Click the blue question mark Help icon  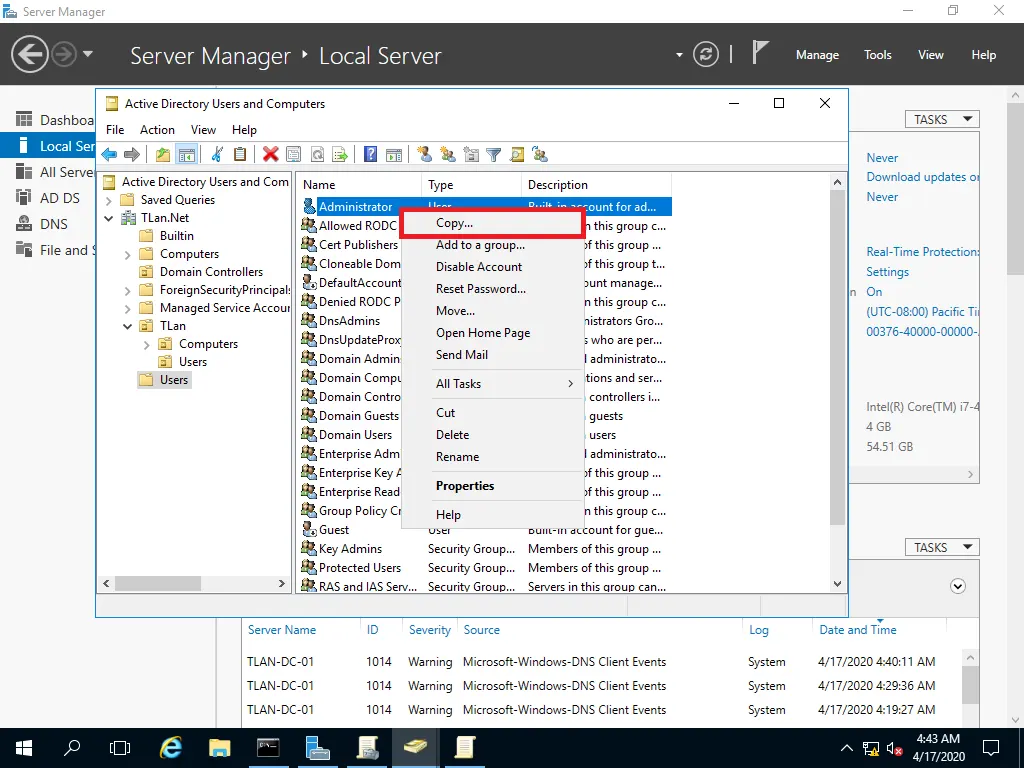tap(370, 155)
